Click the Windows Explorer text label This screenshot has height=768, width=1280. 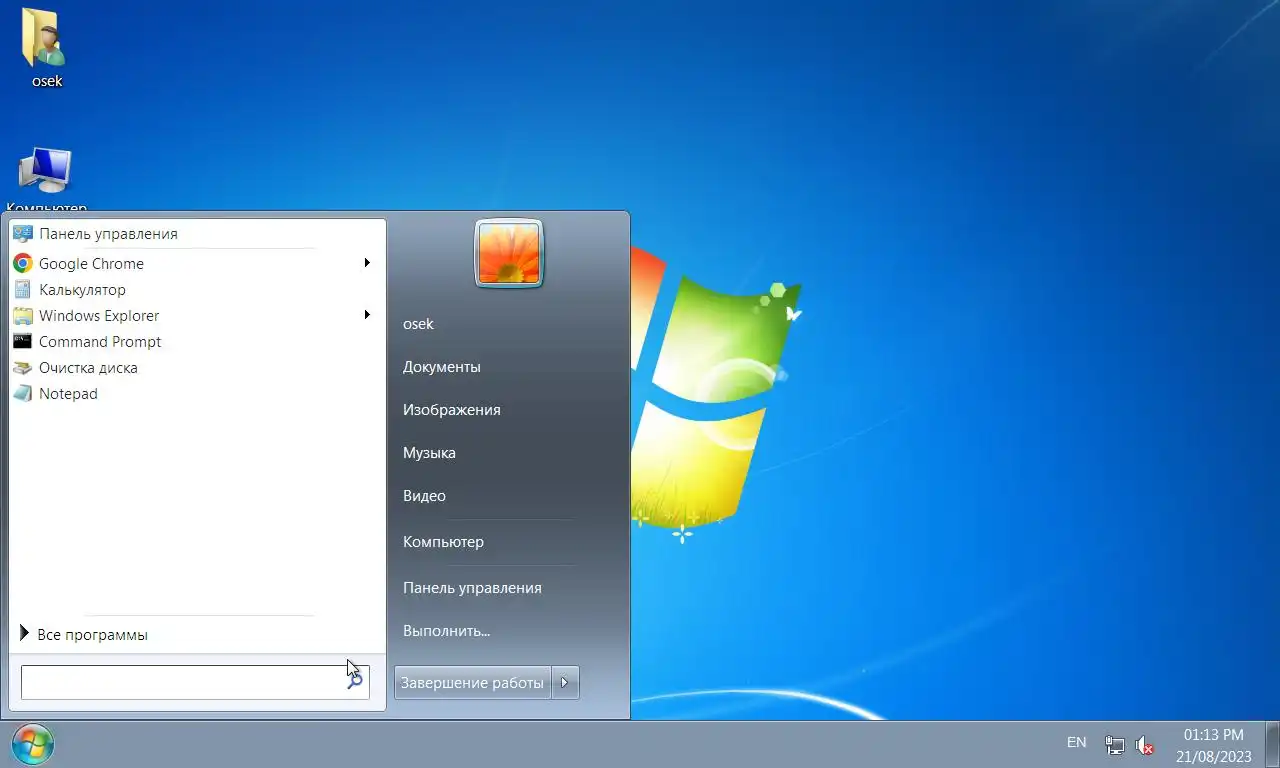pos(99,315)
